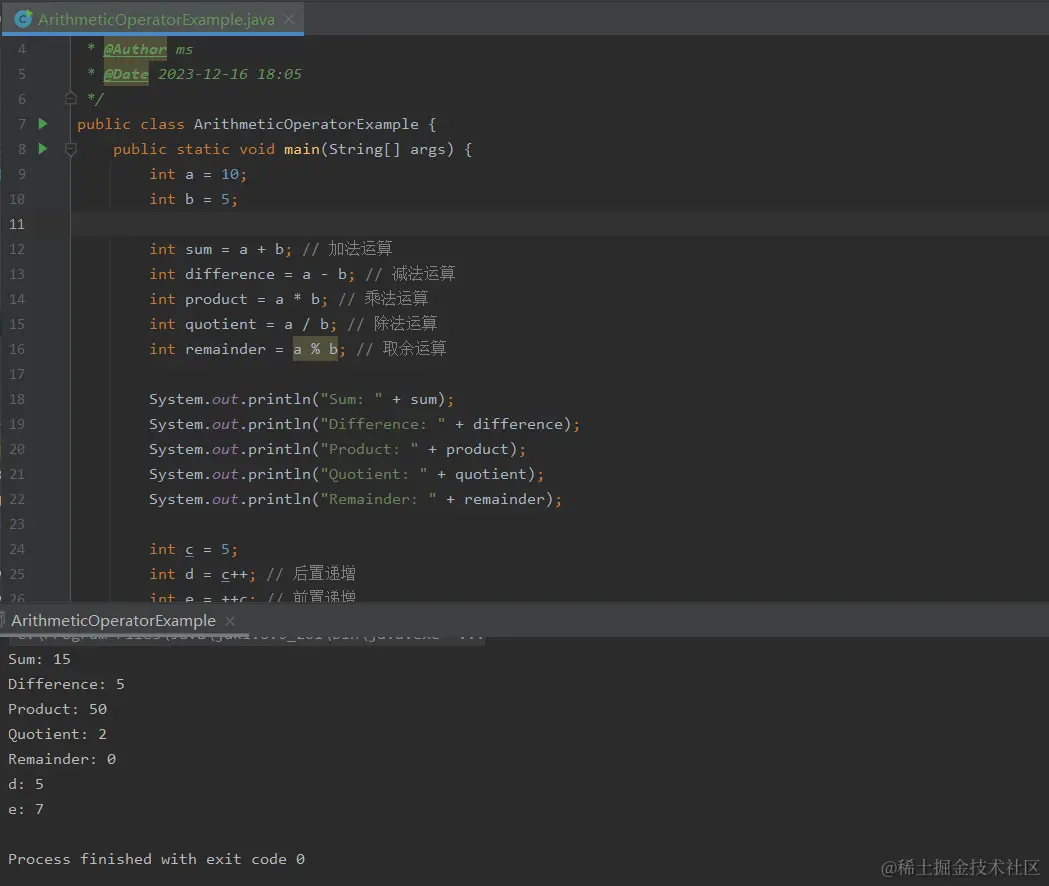Place cursor on empty line 11

click(x=559, y=224)
